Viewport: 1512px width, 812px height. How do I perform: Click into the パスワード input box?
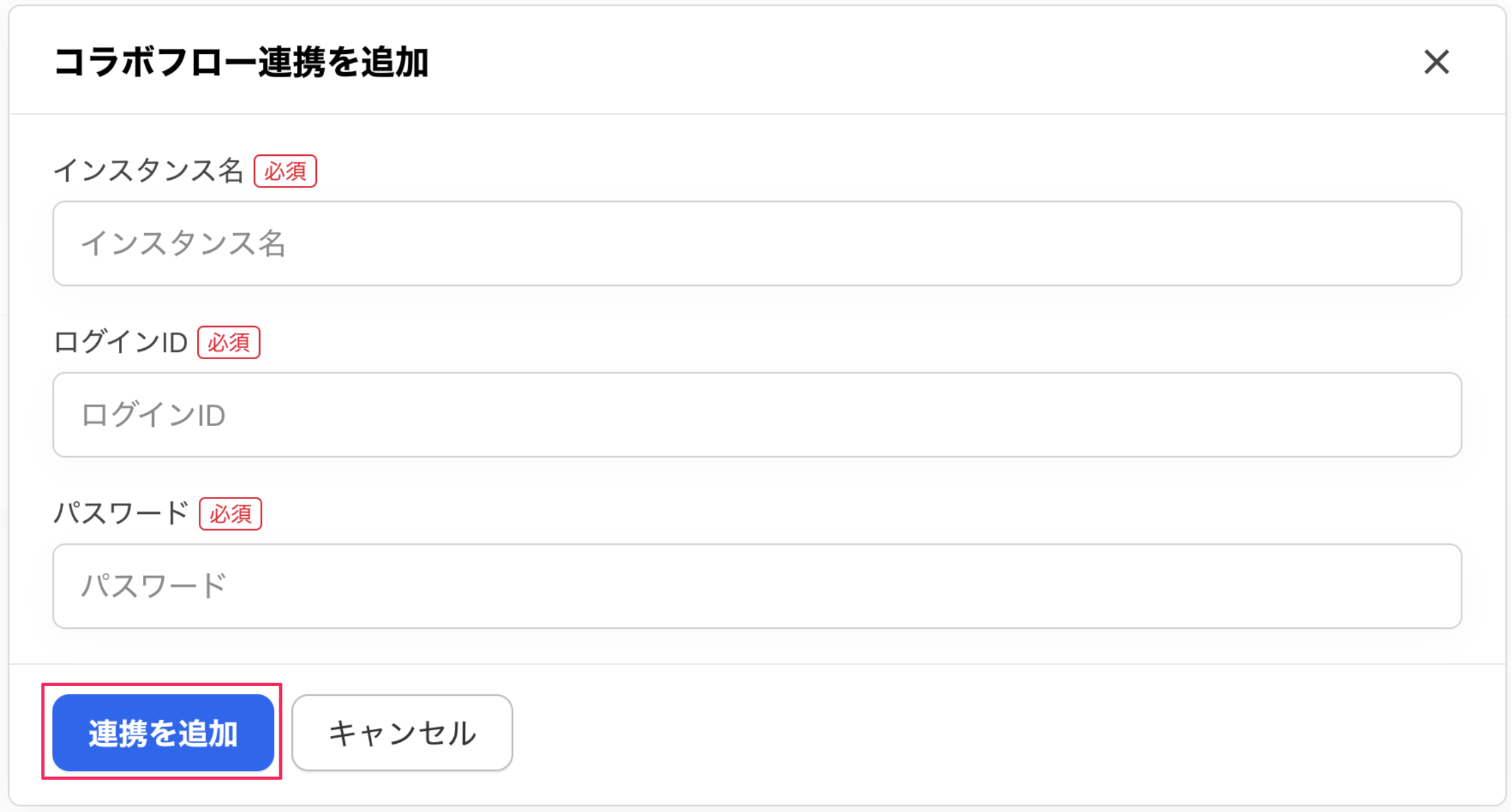click(757, 586)
